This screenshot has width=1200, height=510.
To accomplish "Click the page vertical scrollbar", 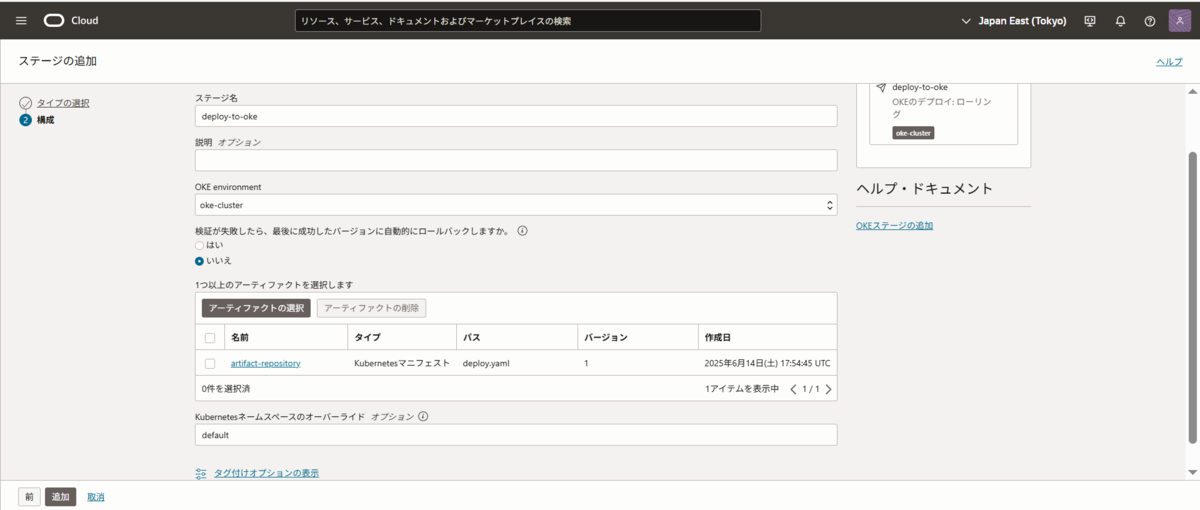I will pos(1192,298).
